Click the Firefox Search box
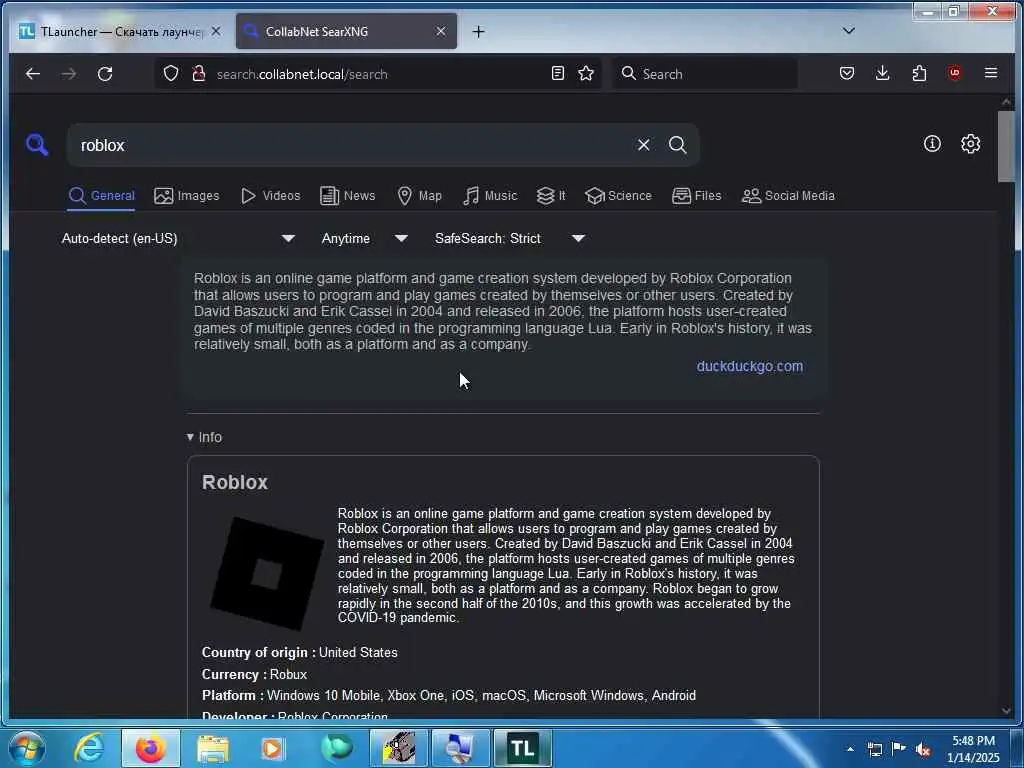The height and width of the screenshot is (768, 1024). coord(705,74)
